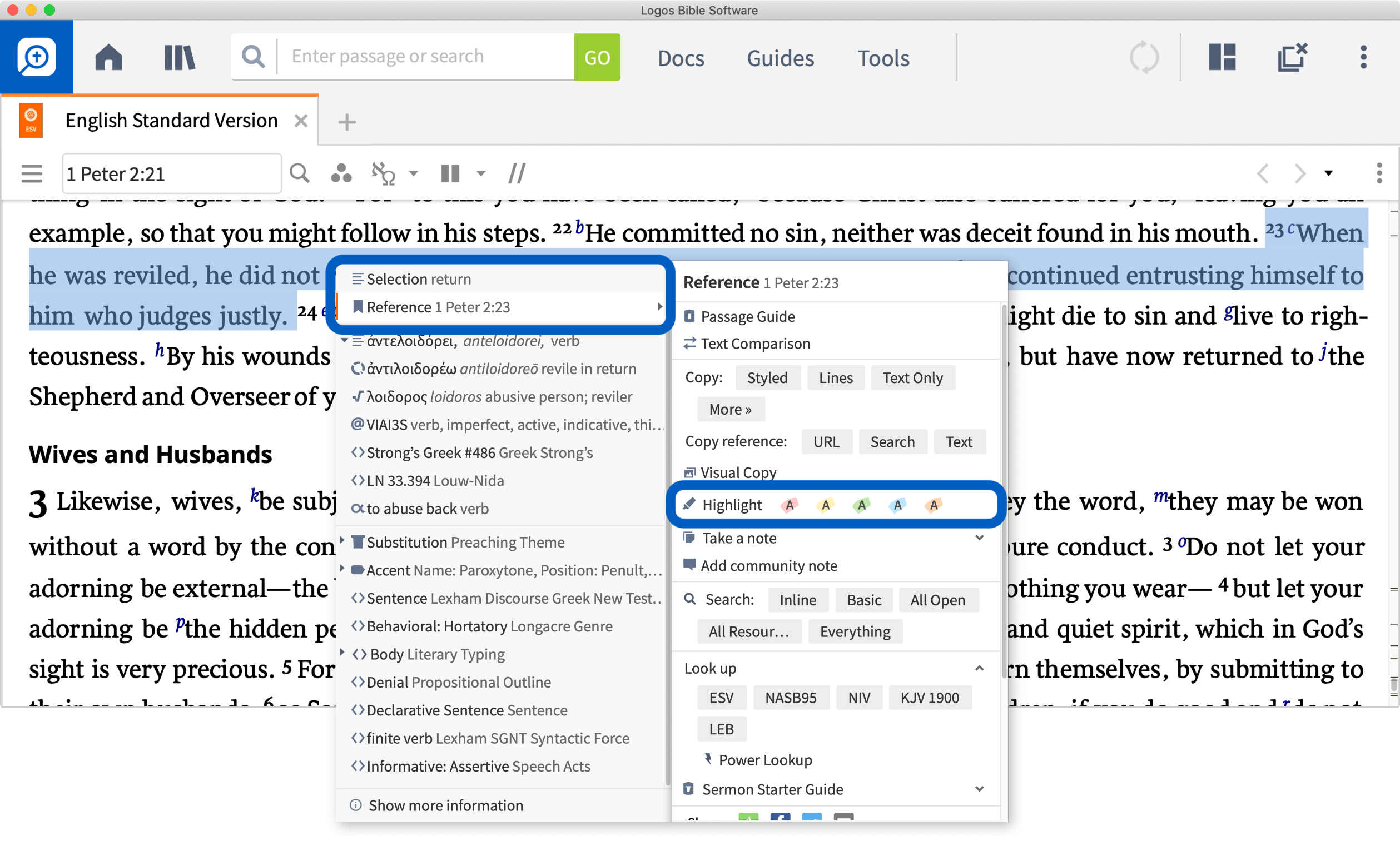1400x841 pixels.
Task: Navigate forward in history
Action: 1299,173
